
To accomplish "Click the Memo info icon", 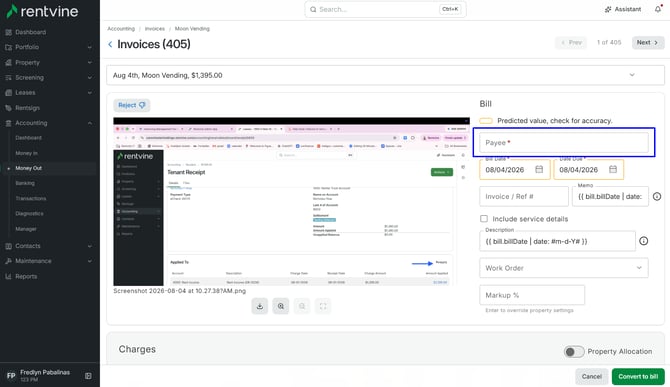I will 657,196.
